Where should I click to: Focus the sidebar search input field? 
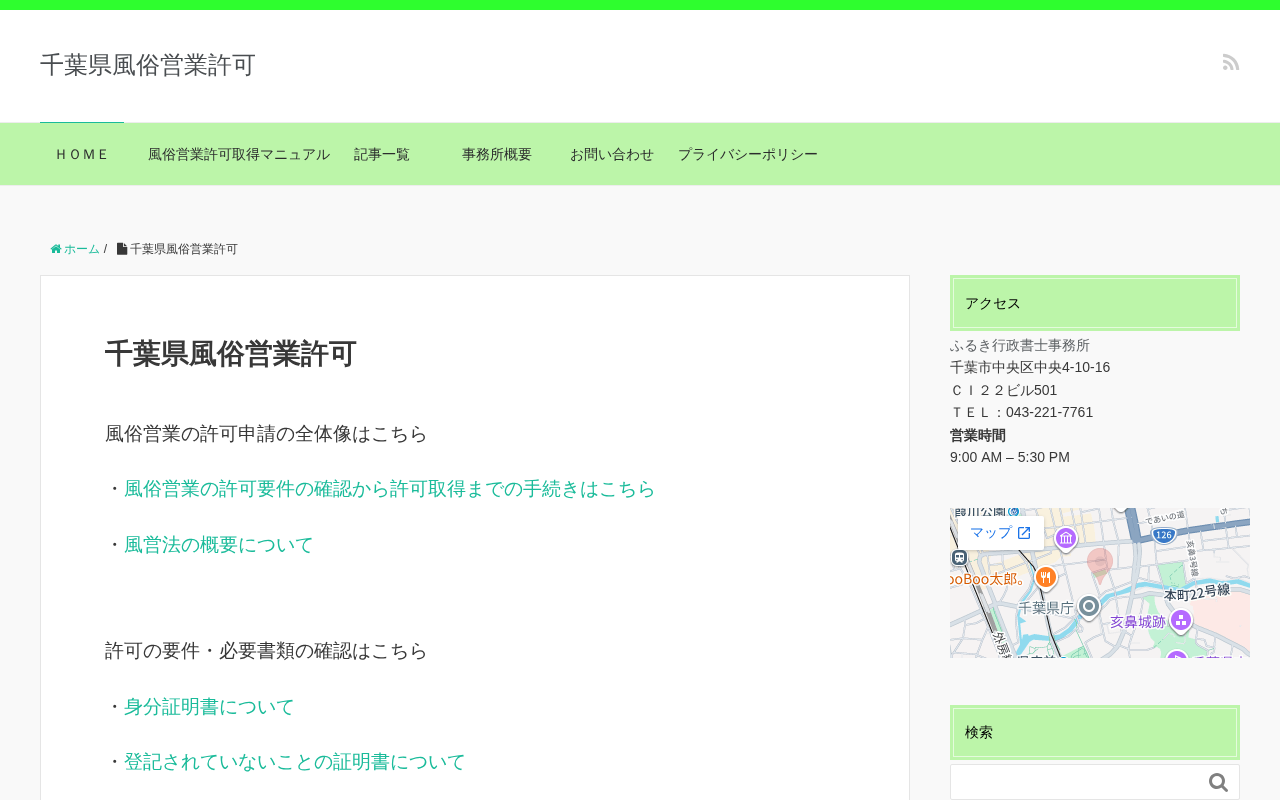click(x=1077, y=782)
